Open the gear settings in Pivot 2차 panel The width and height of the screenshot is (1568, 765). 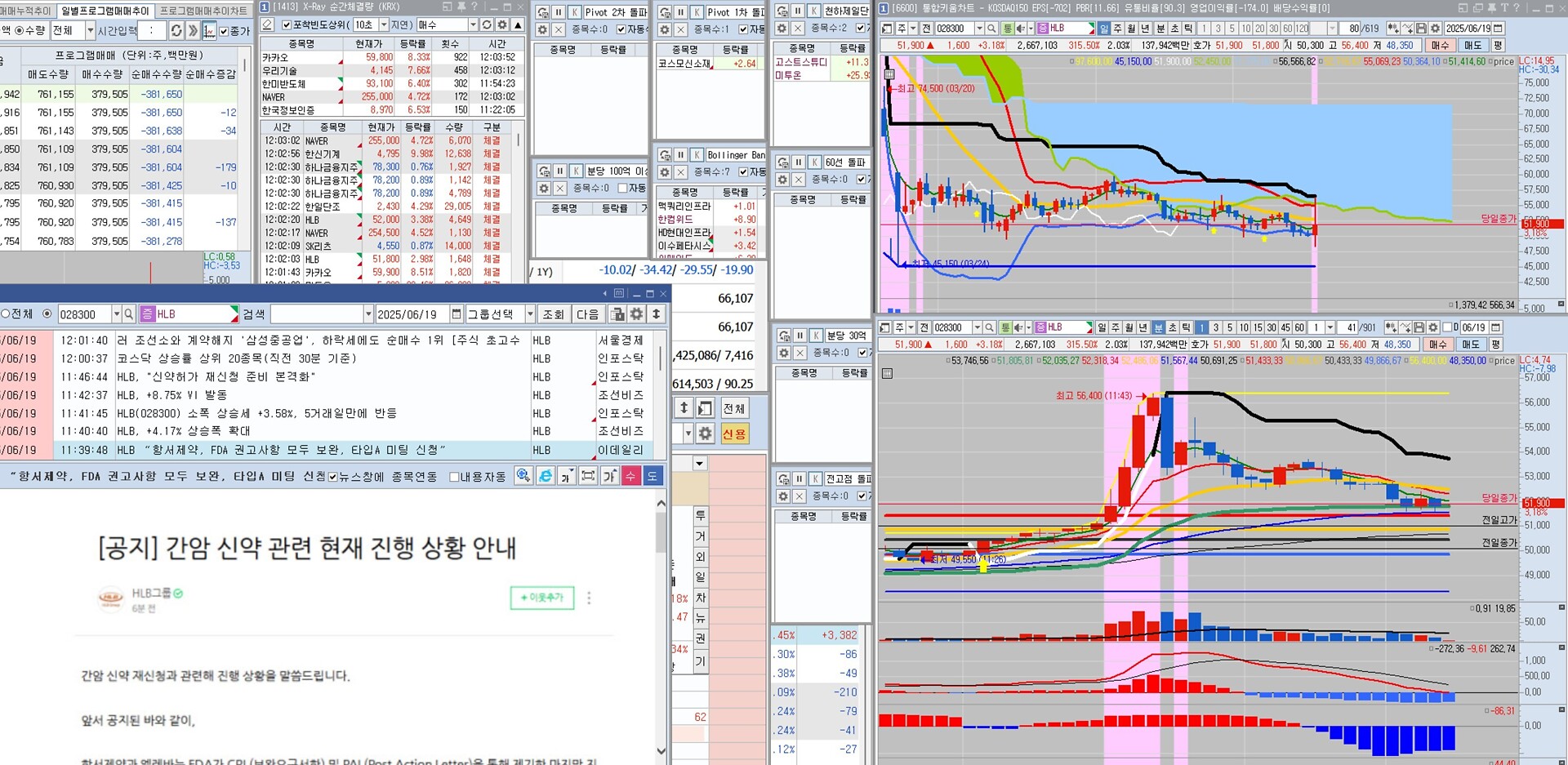tap(542, 29)
